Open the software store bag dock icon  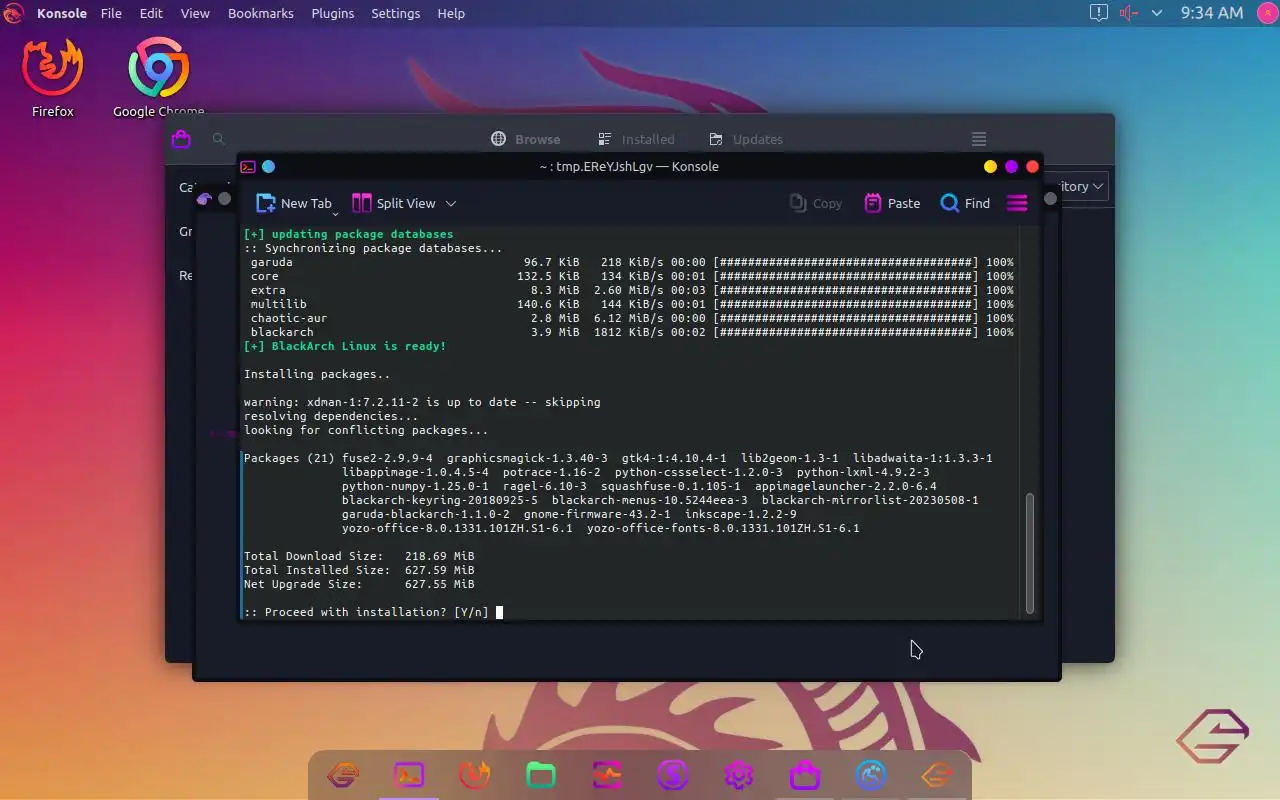[805, 774]
